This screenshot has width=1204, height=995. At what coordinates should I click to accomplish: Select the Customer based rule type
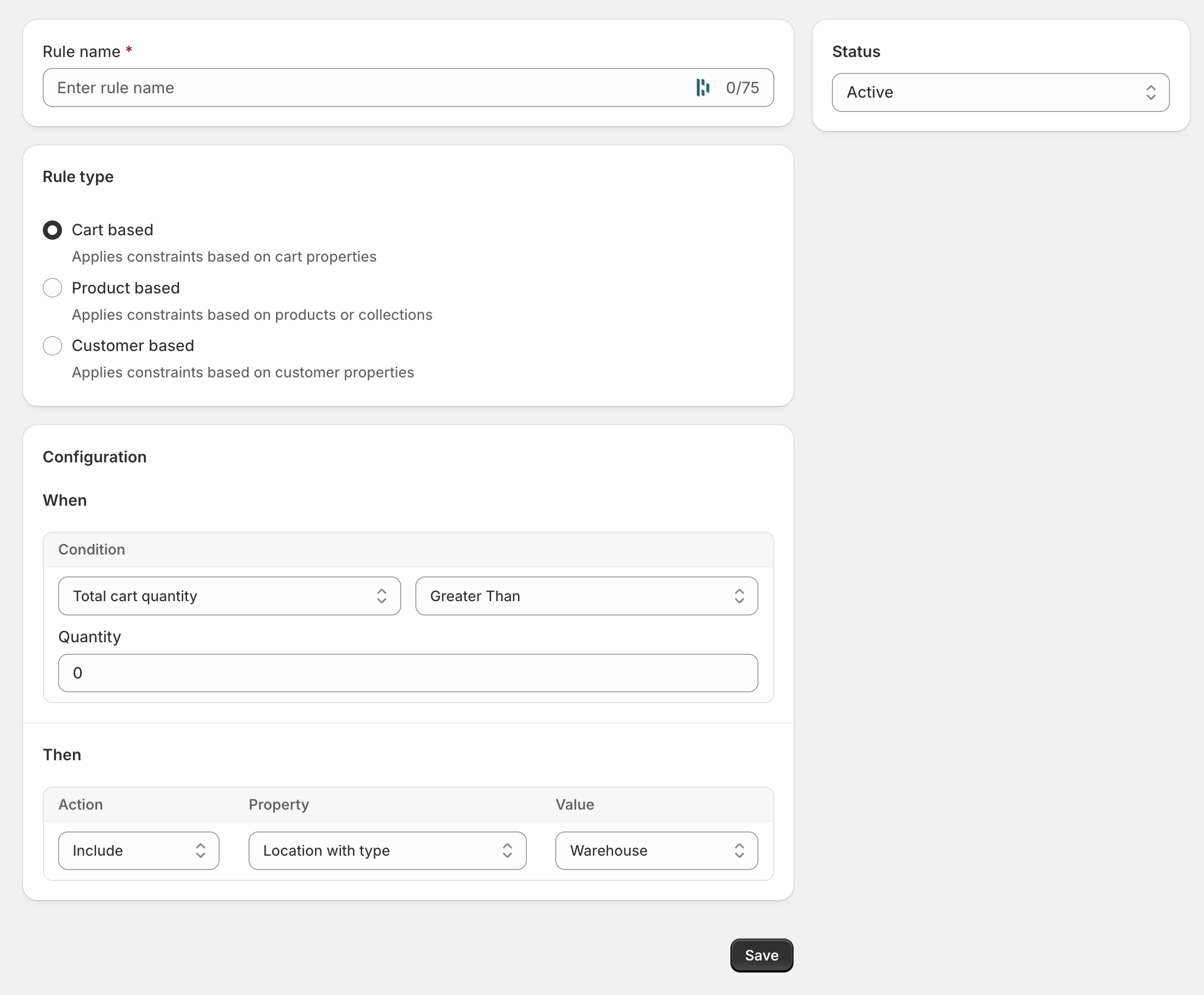[x=52, y=346]
